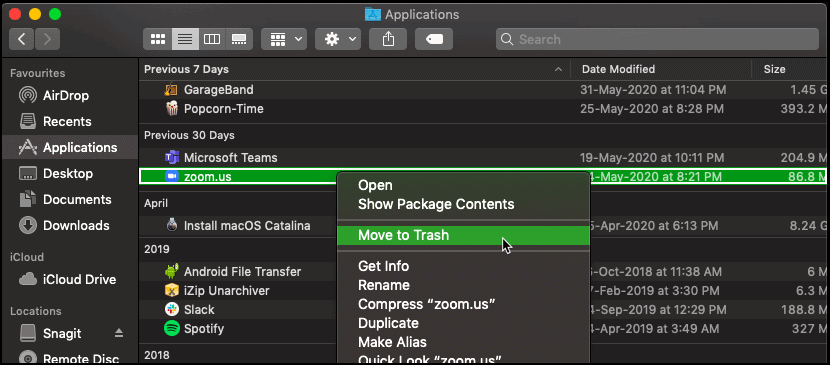Click Microsoft Teams' date 19-May-2020

[652, 158]
